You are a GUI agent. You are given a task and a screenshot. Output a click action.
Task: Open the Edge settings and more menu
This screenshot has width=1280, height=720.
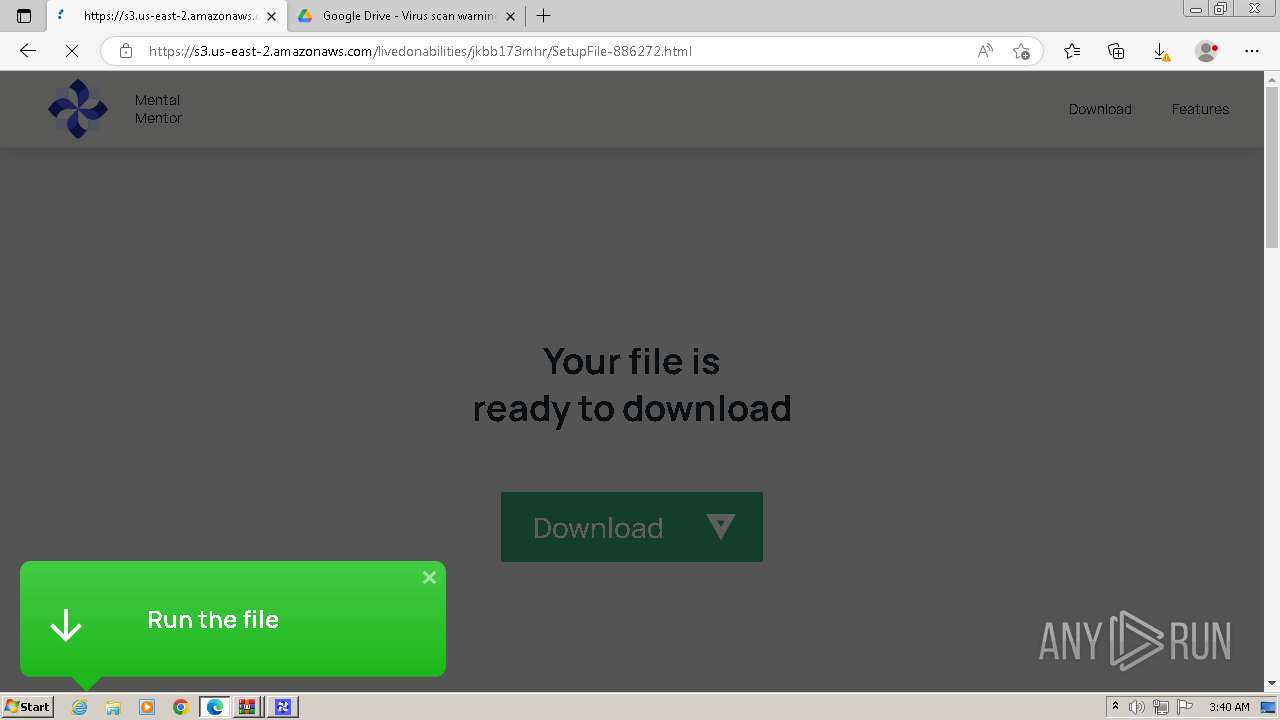pos(1251,51)
